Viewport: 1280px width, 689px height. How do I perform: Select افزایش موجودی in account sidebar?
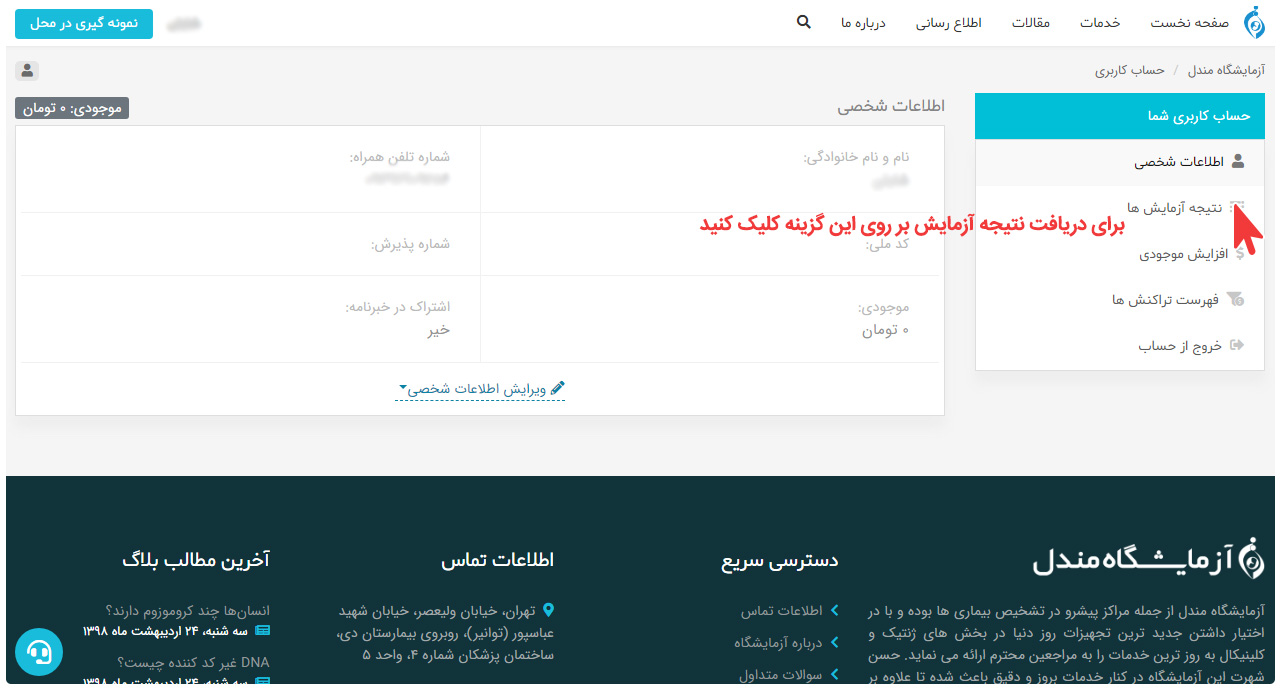1120,254
